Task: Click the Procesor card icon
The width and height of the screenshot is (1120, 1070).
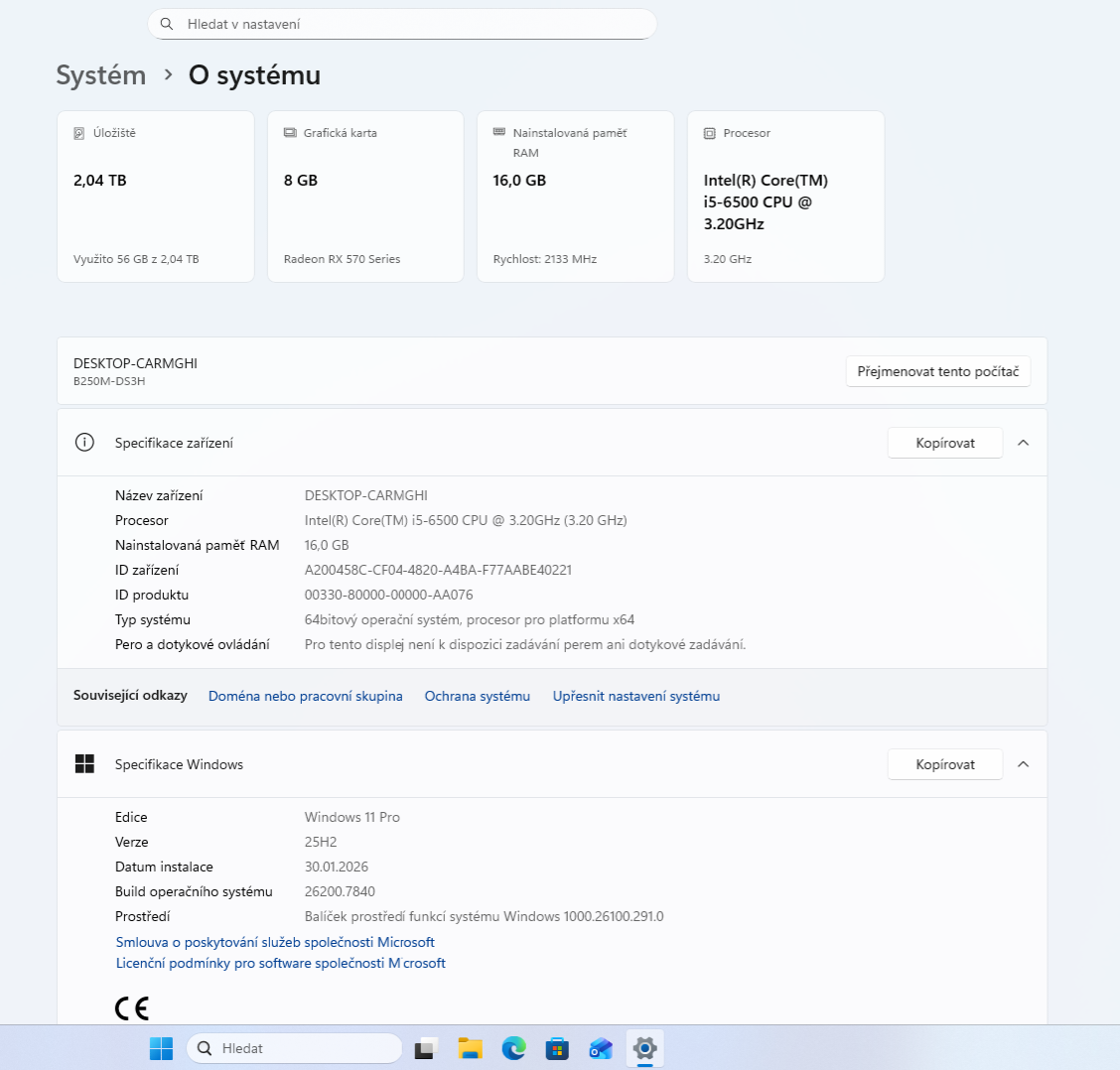Action: coord(711,132)
